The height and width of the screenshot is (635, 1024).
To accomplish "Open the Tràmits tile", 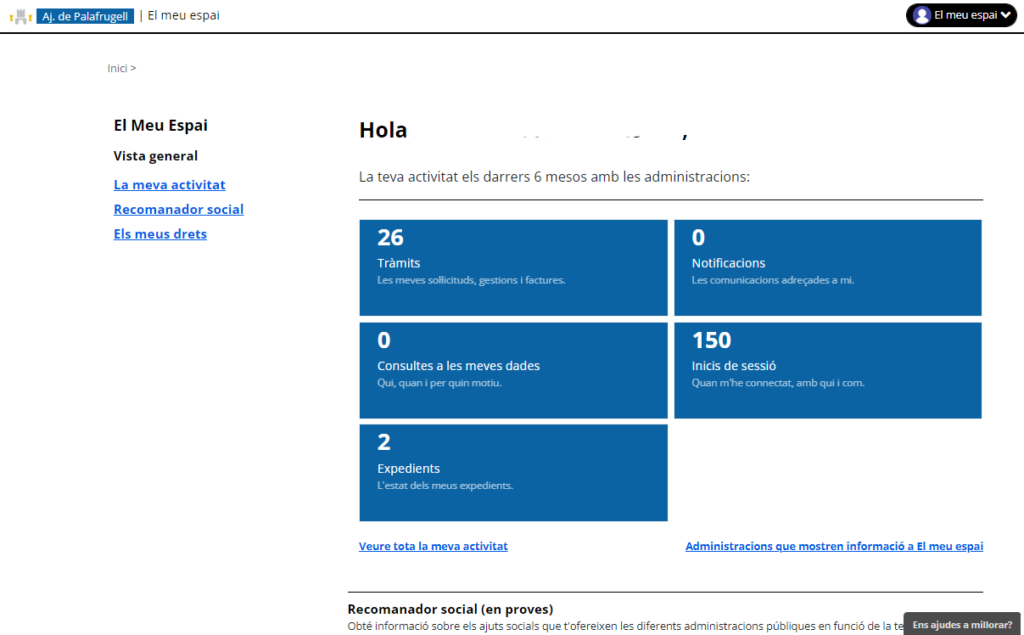I will tap(513, 268).
